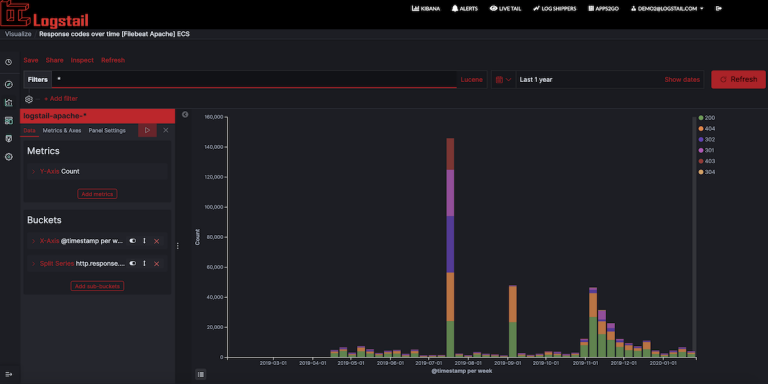Viewport: 768px width, 384px height.
Task: Click the 404 legend color swatch
Action: (x=701, y=128)
